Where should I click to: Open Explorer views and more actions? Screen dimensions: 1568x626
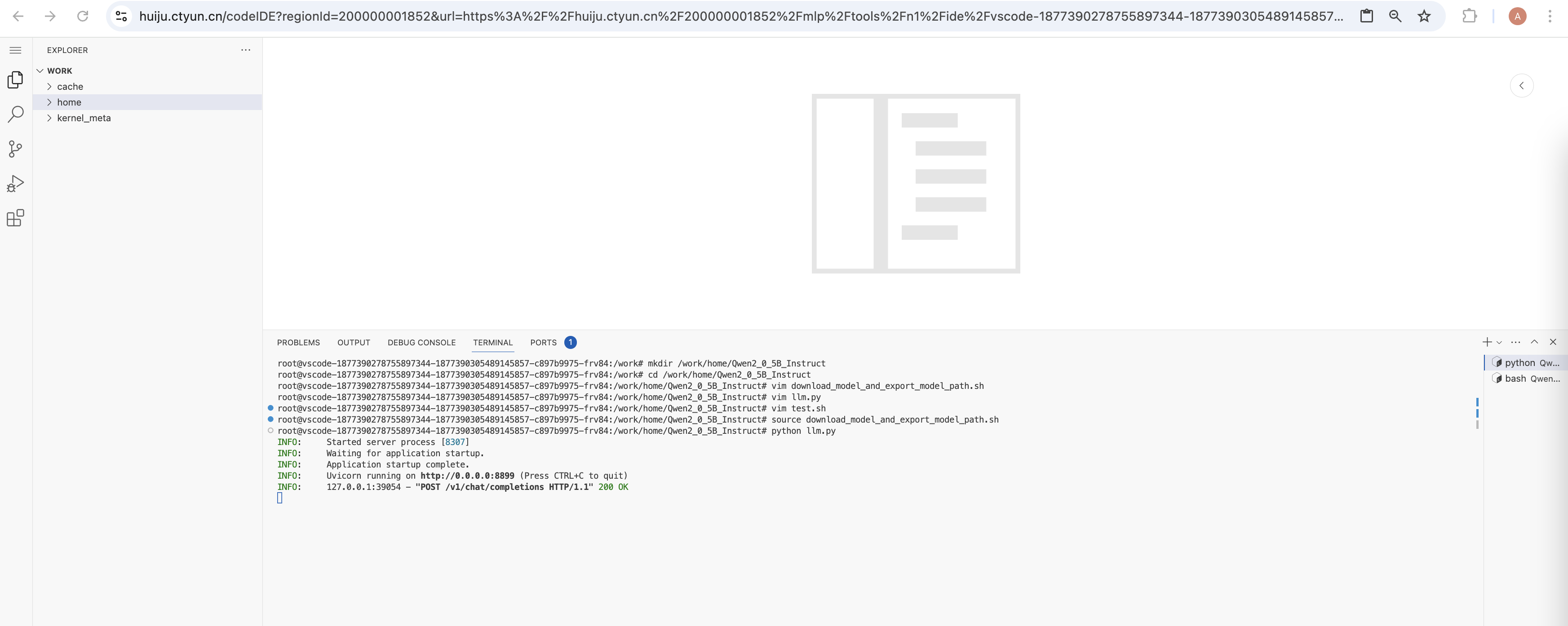click(x=246, y=50)
